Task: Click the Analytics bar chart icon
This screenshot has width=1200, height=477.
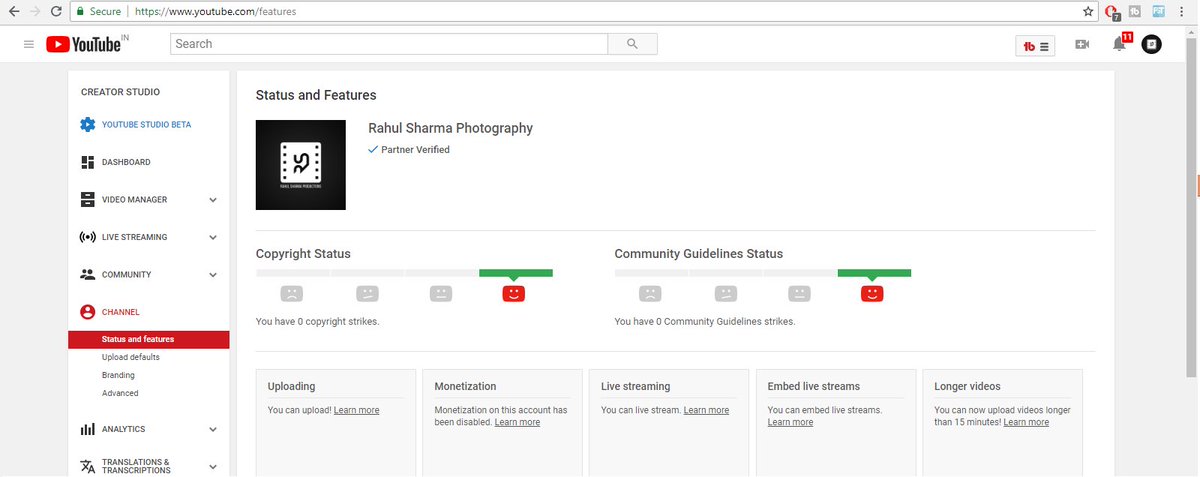Action: 87,429
